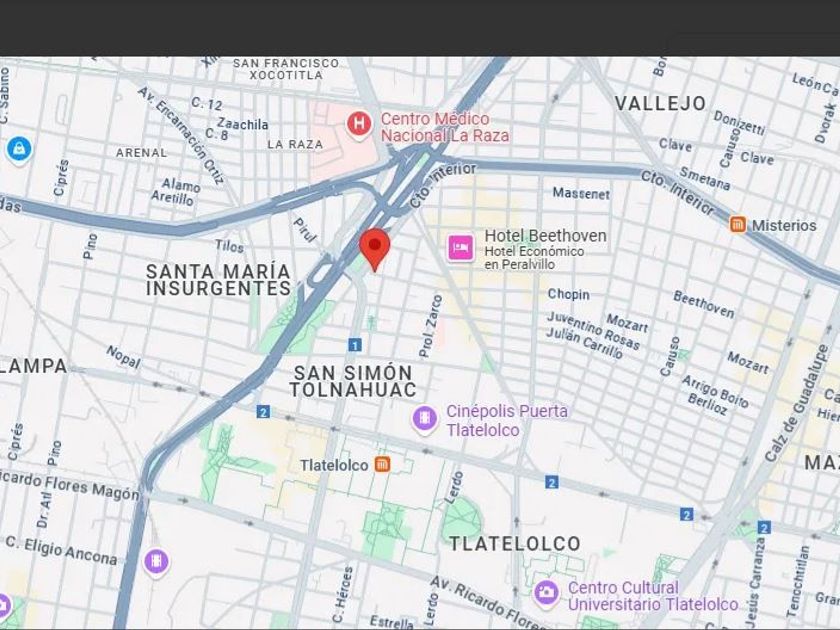This screenshot has height=630, width=840.
Task: Click the hospital icon for Centro Médico La Raza
Action: (359, 125)
